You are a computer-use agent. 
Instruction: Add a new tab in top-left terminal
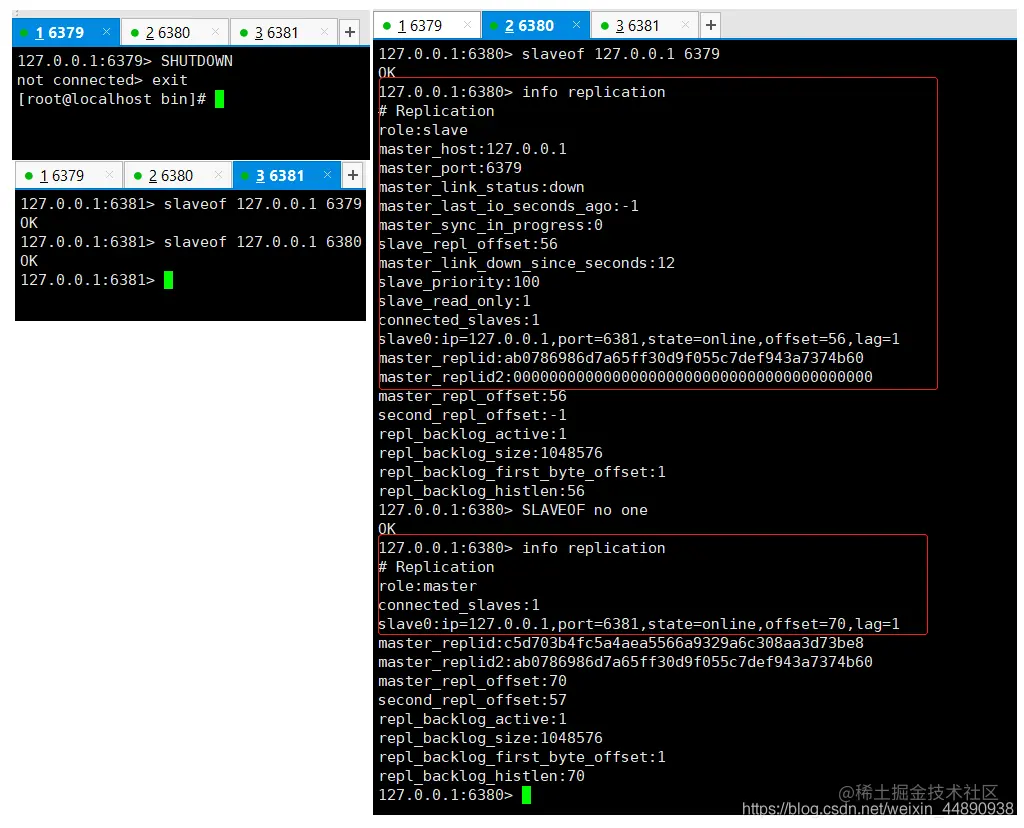(350, 32)
